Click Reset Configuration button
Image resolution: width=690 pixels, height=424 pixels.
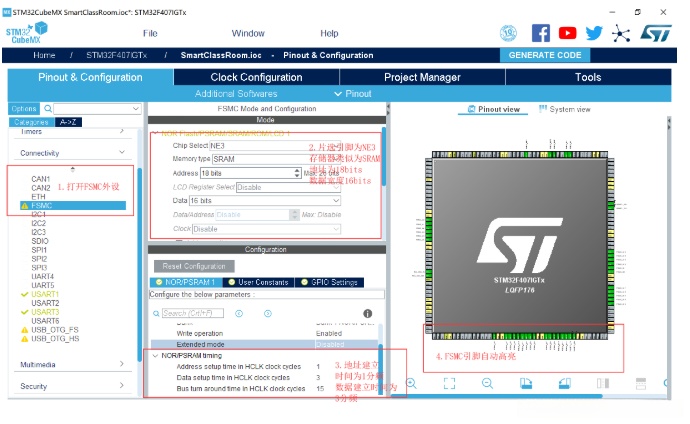click(194, 266)
